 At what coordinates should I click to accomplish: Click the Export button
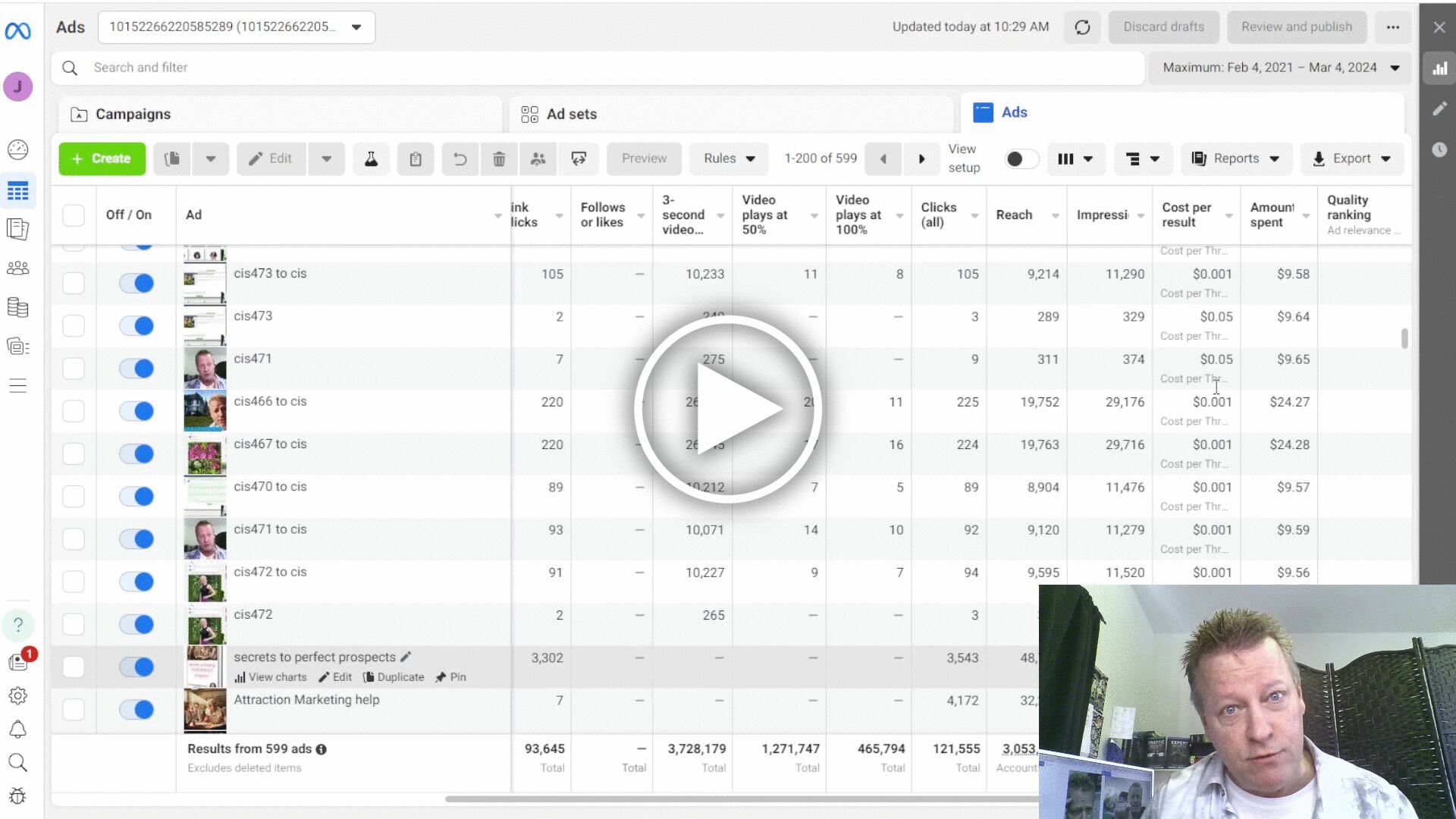(x=1352, y=158)
